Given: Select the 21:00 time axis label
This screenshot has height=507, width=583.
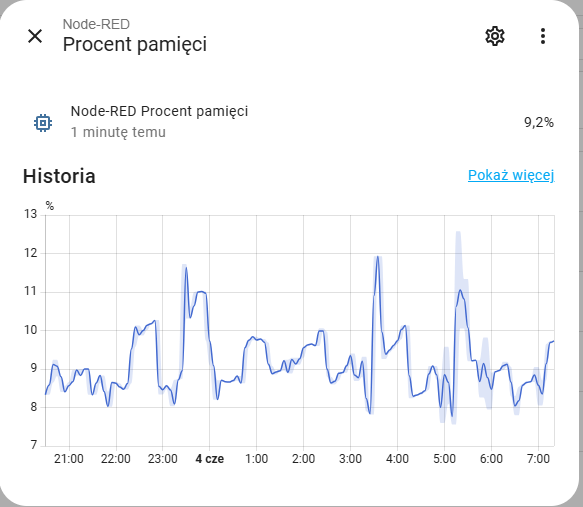Looking at the screenshot, I should [x=69, y=459].
